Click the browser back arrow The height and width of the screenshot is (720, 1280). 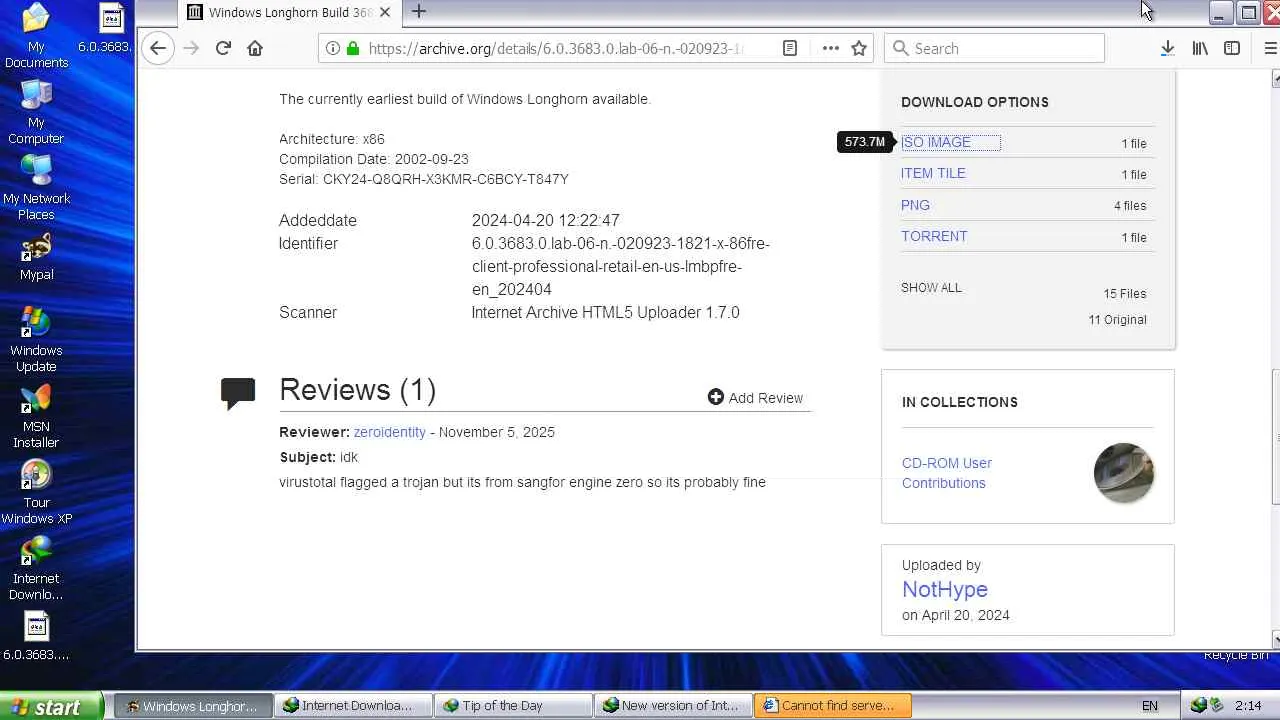157,48
